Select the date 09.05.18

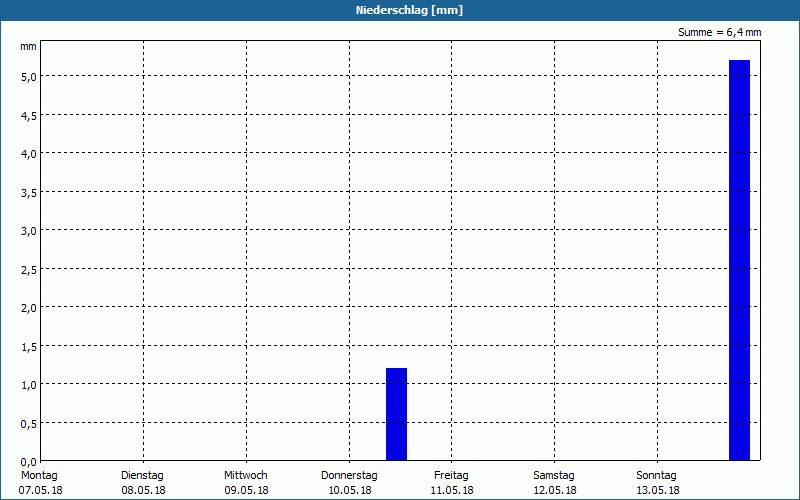pyautogui.click(x=246, y=491)
